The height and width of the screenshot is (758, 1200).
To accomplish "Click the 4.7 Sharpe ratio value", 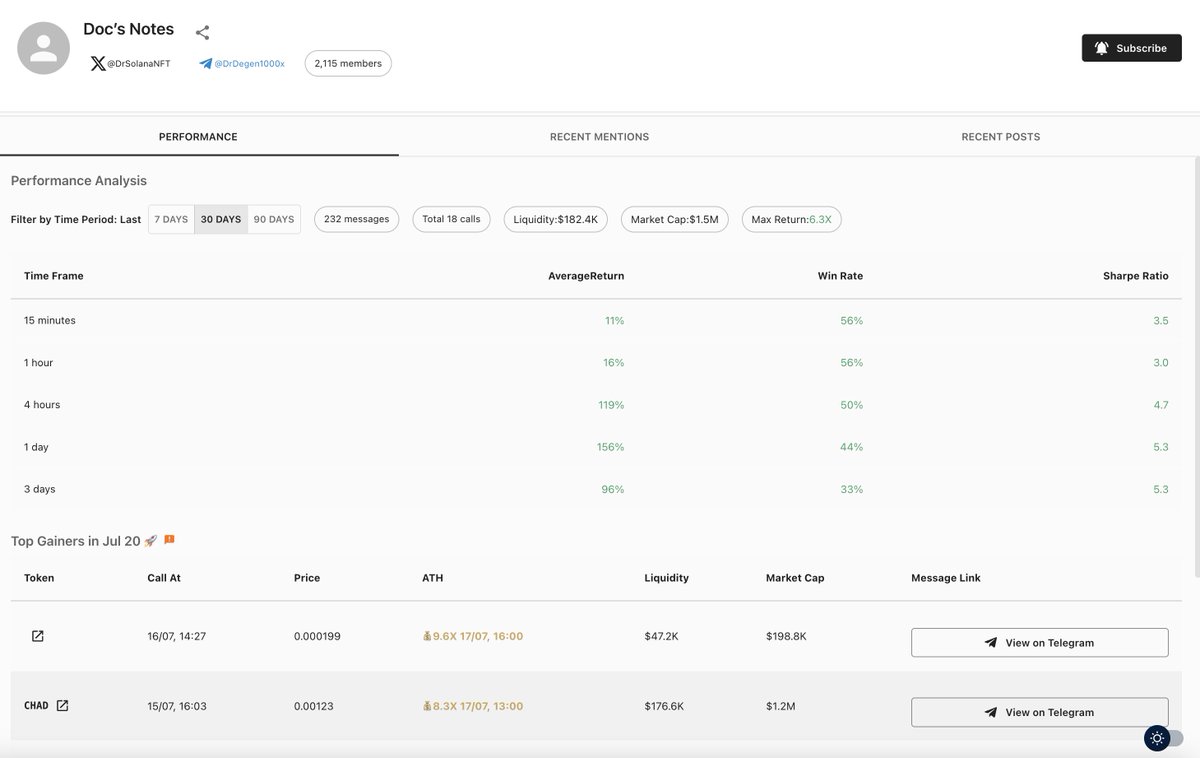I will coord(1160,405).
